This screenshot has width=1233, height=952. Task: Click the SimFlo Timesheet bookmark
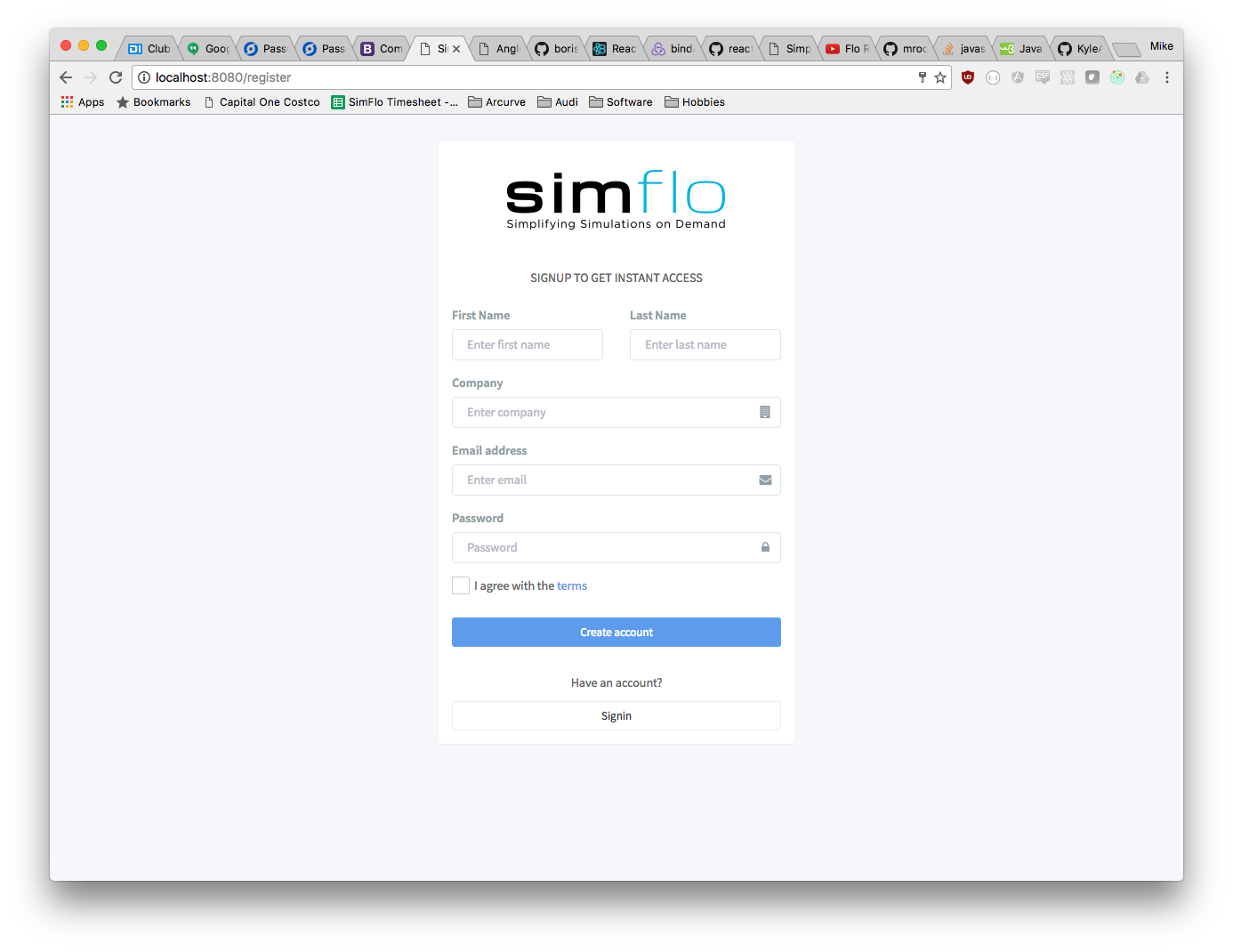pyautogui.click(x=395, y=102)
